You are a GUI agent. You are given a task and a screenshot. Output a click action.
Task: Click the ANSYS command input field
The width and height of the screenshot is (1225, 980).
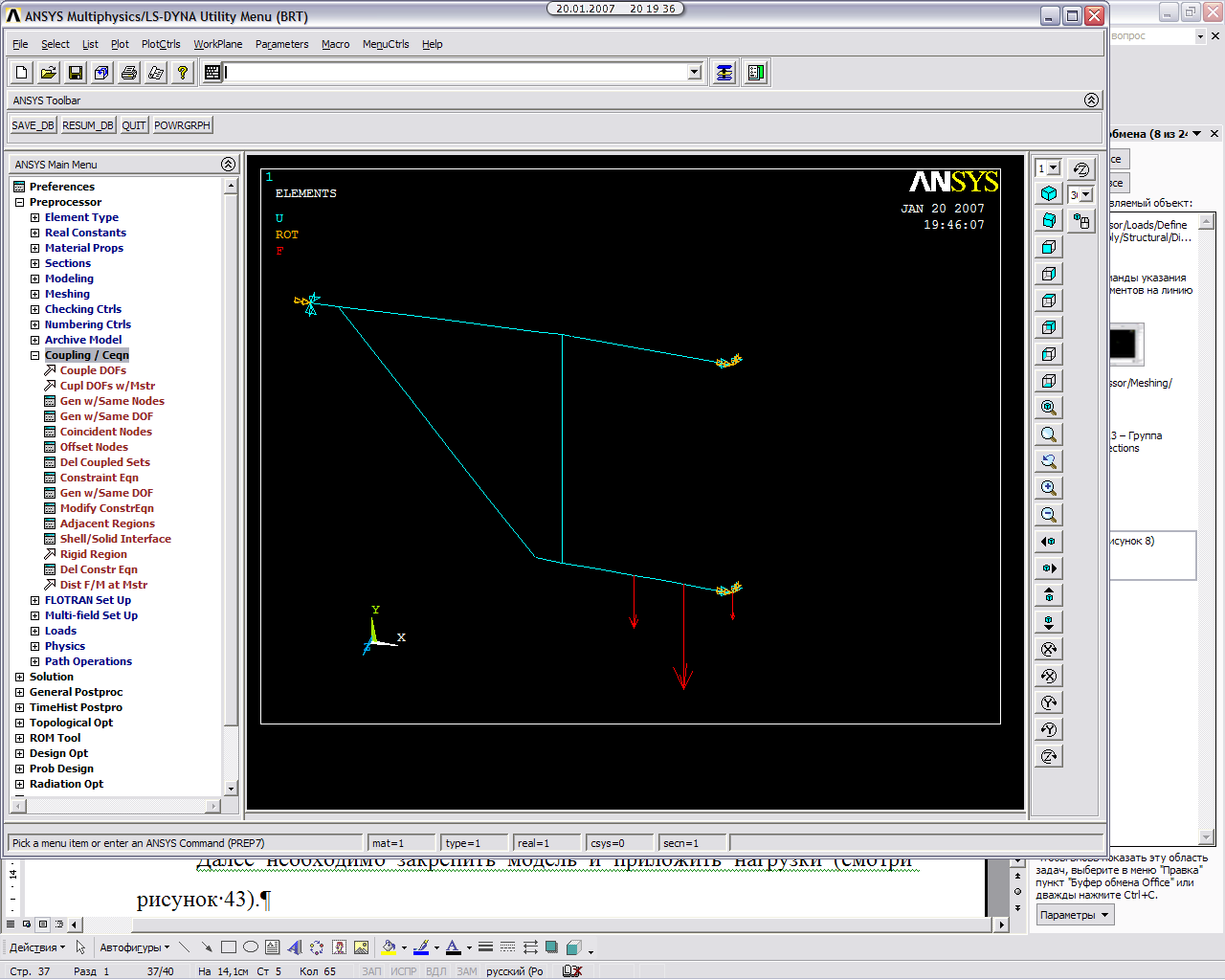click(456, 73)
